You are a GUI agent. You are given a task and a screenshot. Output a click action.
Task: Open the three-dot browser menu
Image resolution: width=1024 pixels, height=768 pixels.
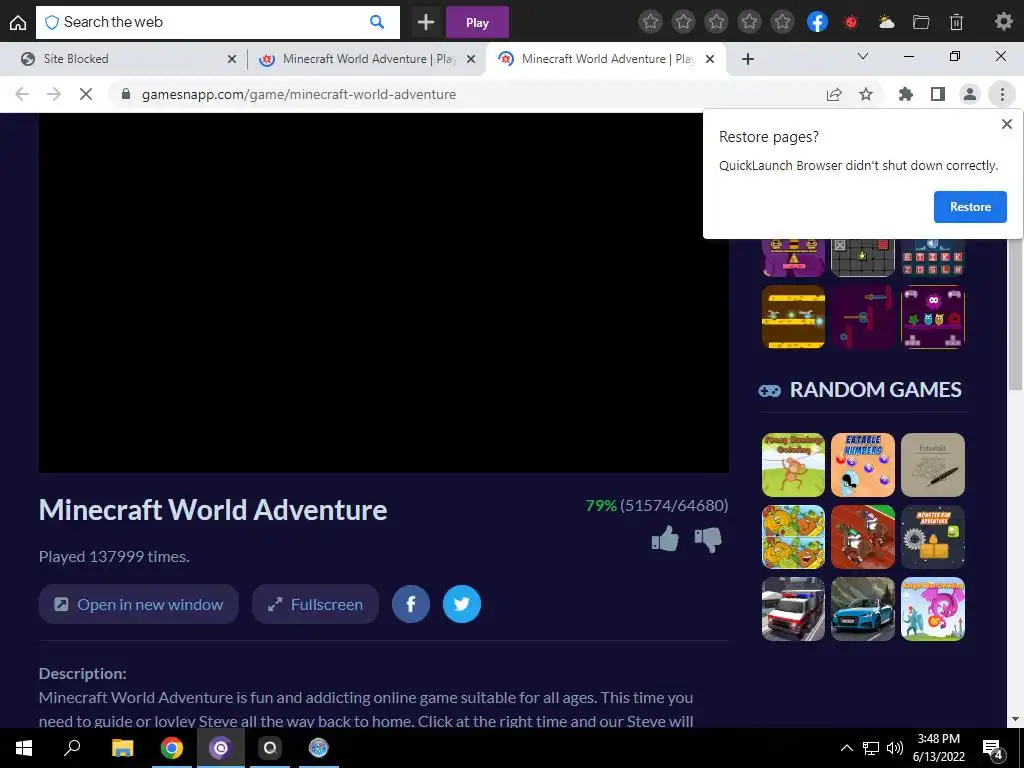pyautogui.click(x=1002, y=94)
